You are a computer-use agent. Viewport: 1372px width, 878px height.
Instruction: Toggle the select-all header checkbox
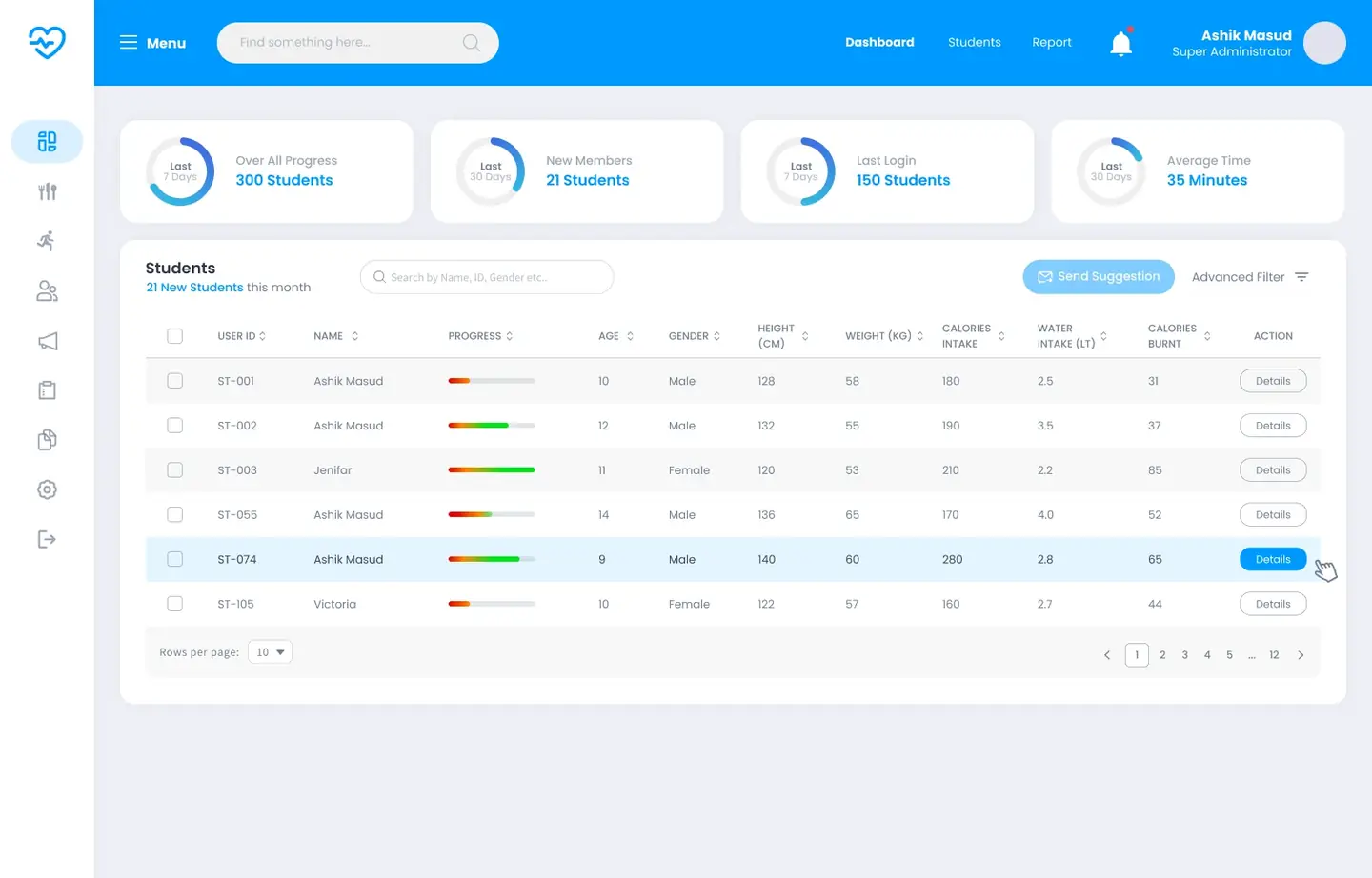(x=174, y=336)
